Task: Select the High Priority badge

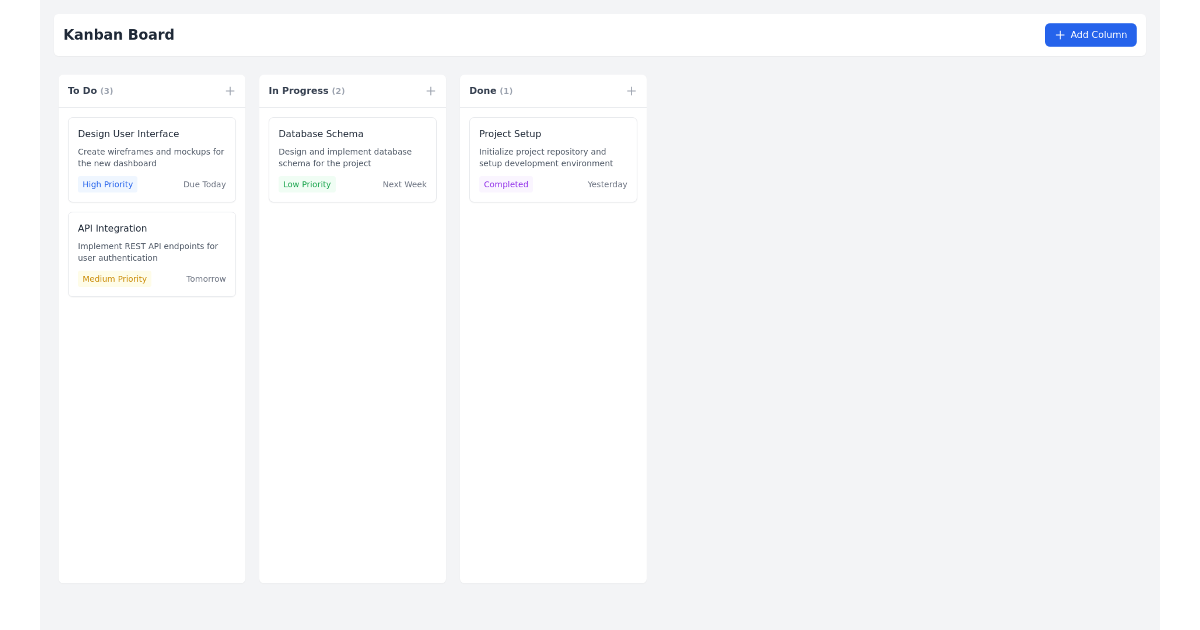Action: (107, 184)
